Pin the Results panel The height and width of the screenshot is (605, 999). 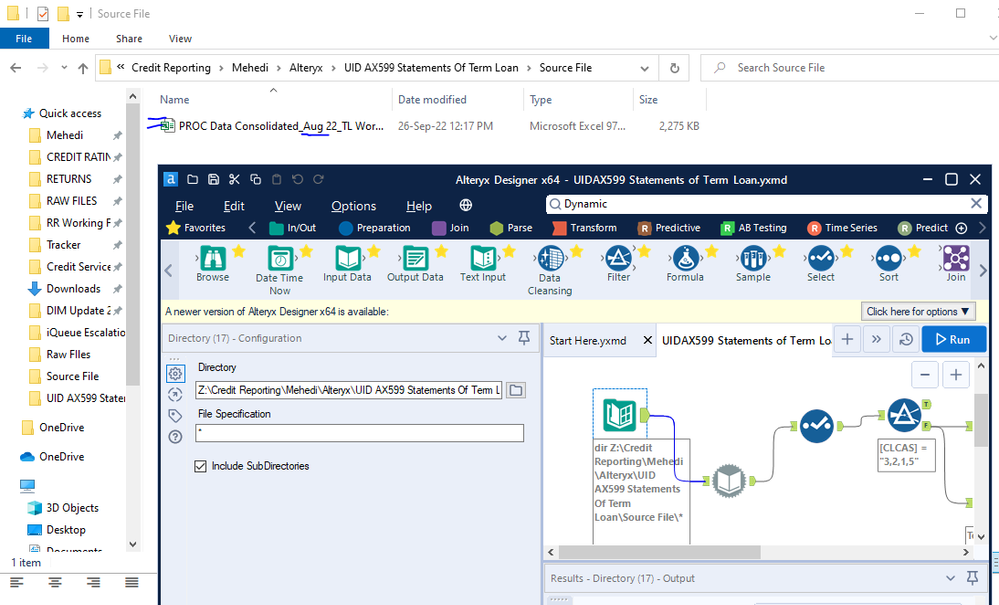(x=972, y=578)
